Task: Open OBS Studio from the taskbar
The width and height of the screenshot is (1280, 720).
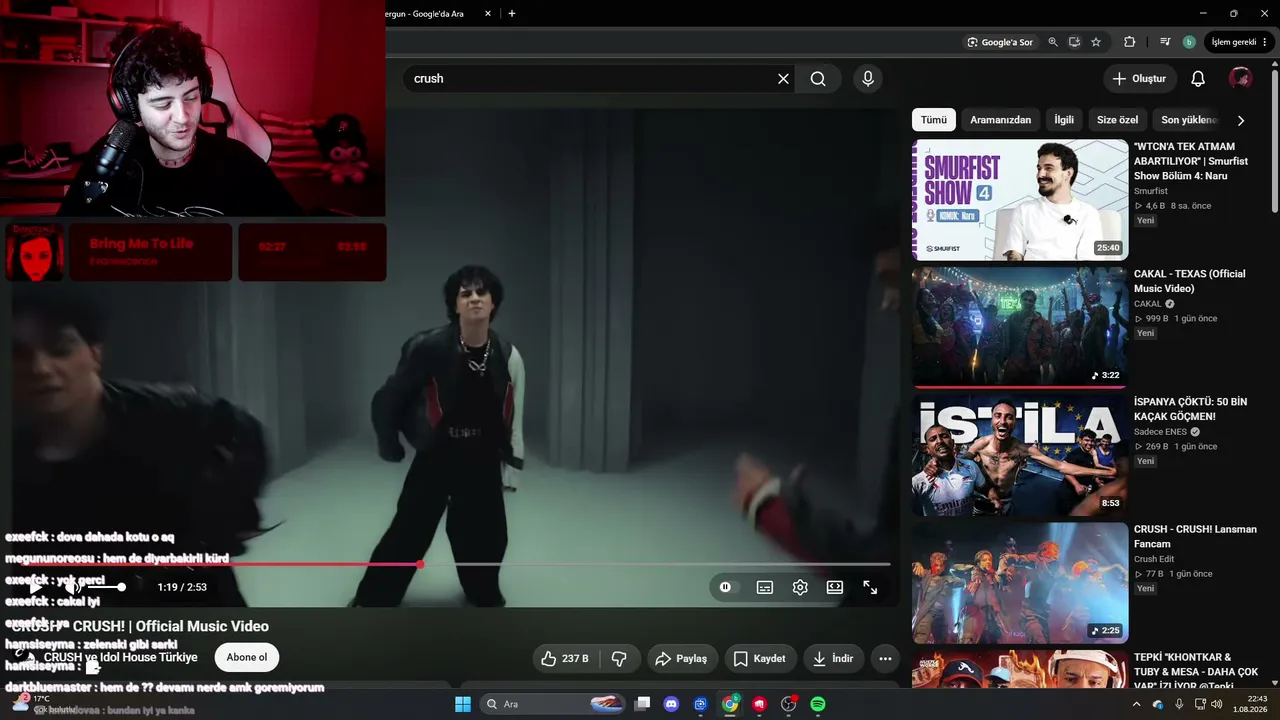Action: (789, 704)
